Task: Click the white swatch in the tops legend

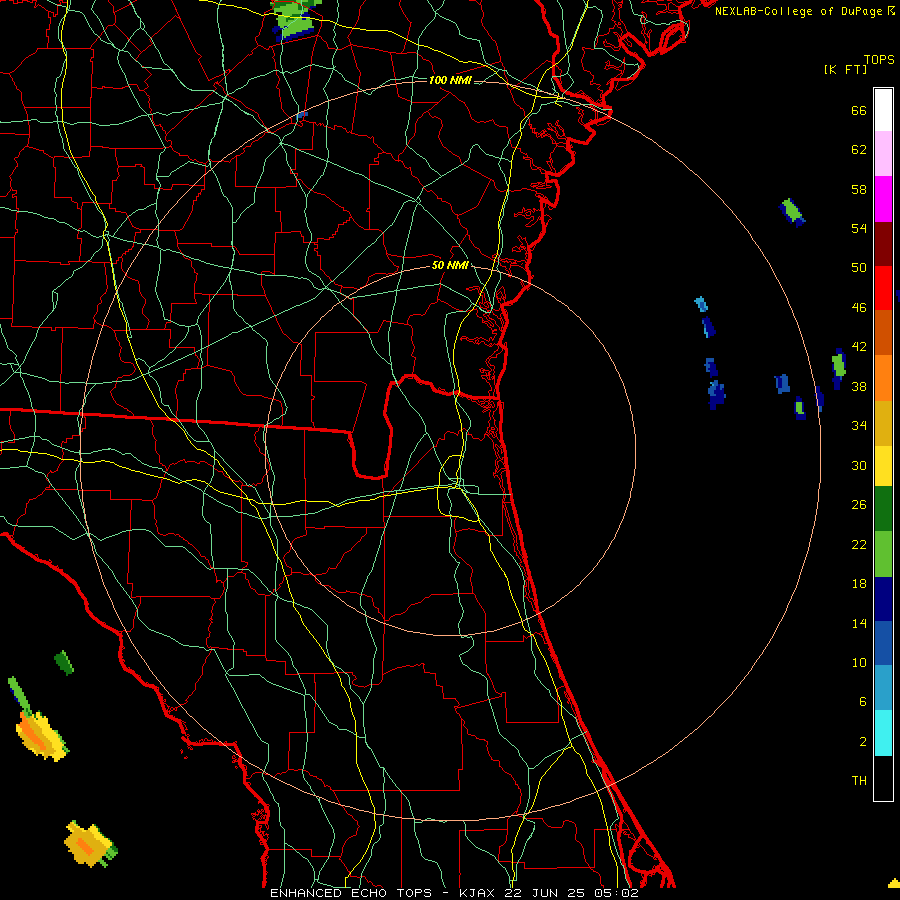Action: [x=883, y=110]
